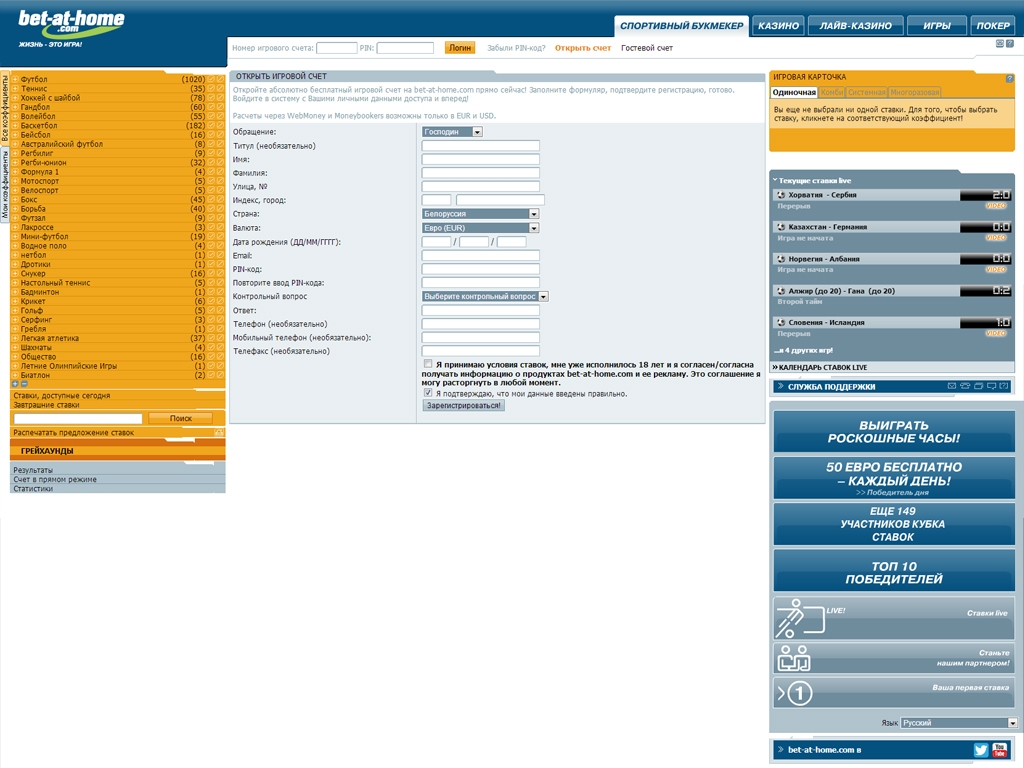Open the YouTube icon link
The width and height of the screenshot is (1024, 768).
coord(999,749)
